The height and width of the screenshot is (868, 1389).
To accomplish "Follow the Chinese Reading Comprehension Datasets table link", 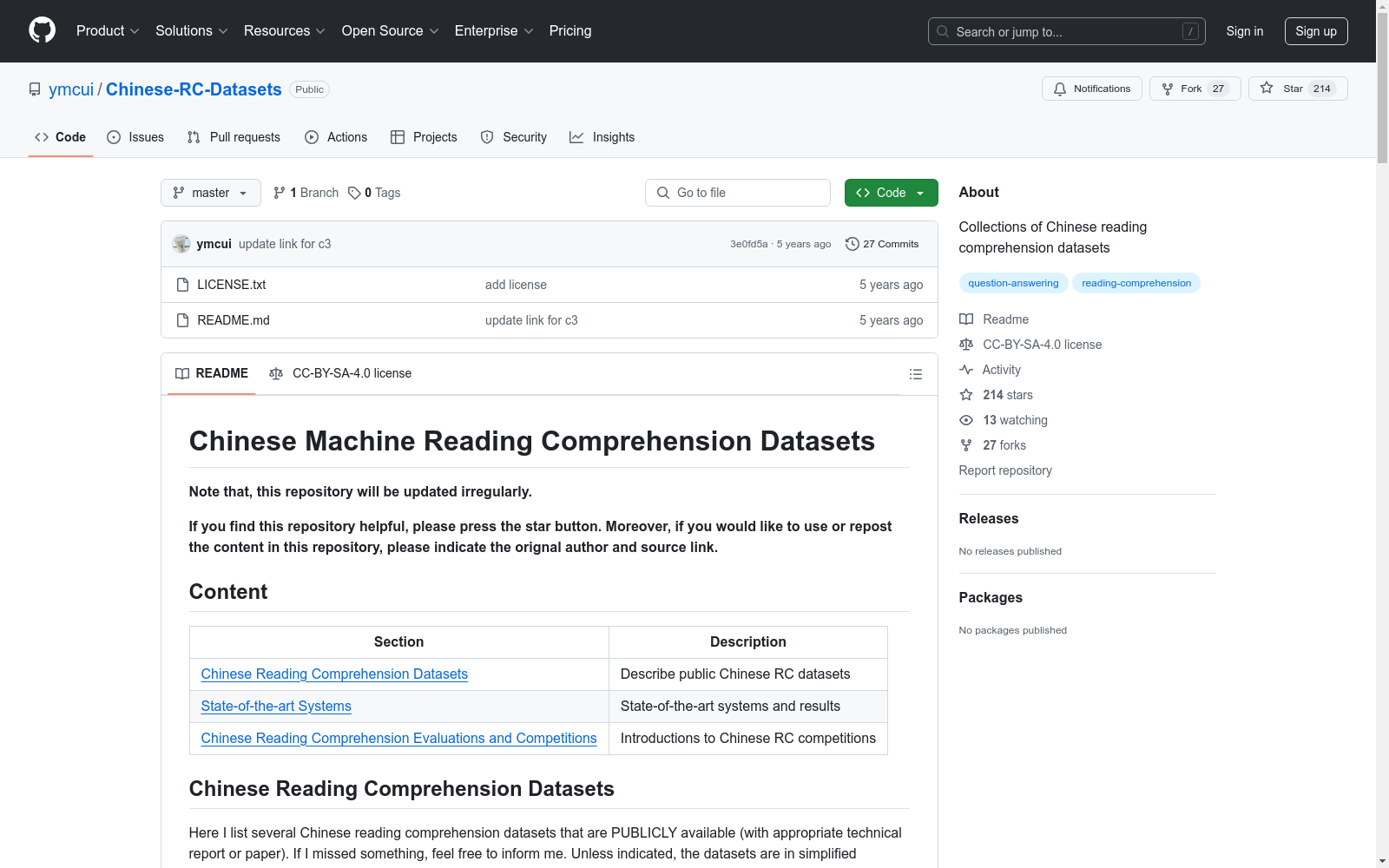I will coord(334,674).
